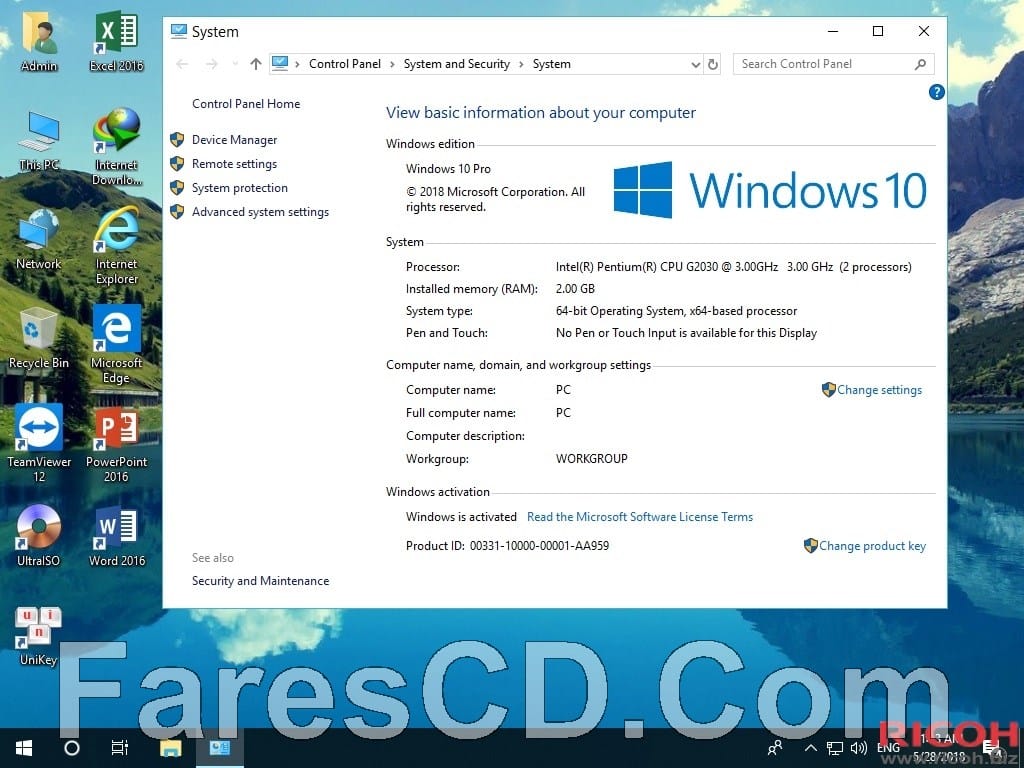Click "View basic information about your computer" heading
Image resolution: width=1024 pixels, height=768 pixels.
click(541, 113)
